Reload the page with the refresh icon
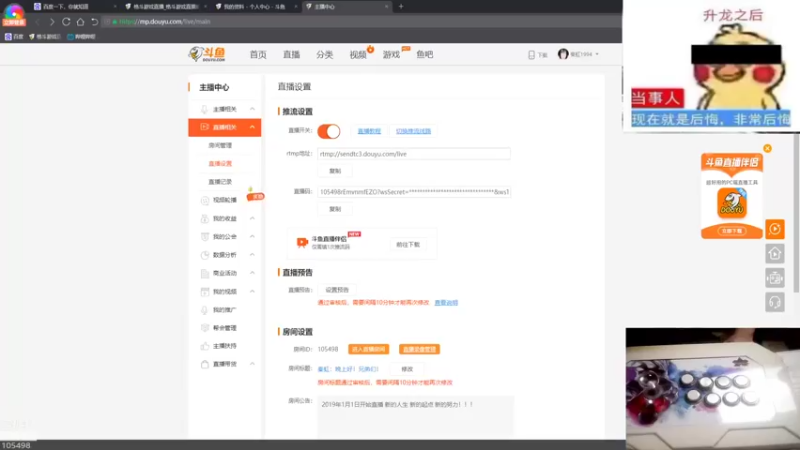Image resolution: width=800 pixels, height=450 pixels. 66,22
